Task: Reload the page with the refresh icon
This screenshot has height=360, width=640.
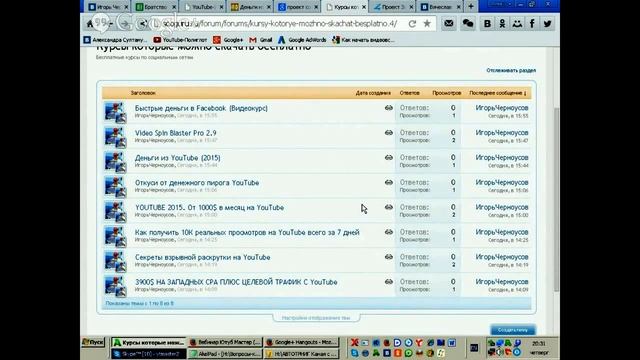Action: pyautogui.click(x=412, y=24)
